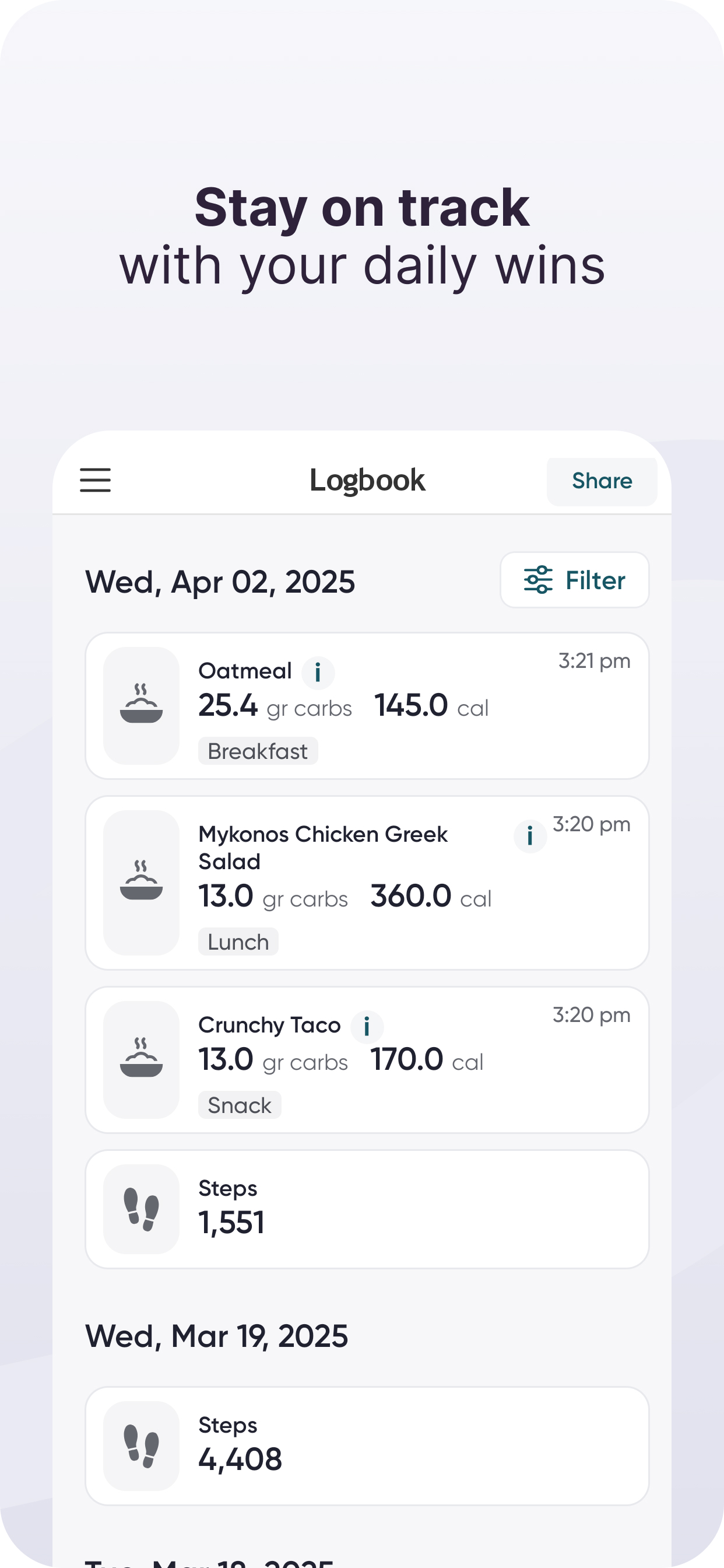Tap the footsteps icon for 1,551 steps
Screen dimensions: 724x1568
click(x=141, y=1209)
